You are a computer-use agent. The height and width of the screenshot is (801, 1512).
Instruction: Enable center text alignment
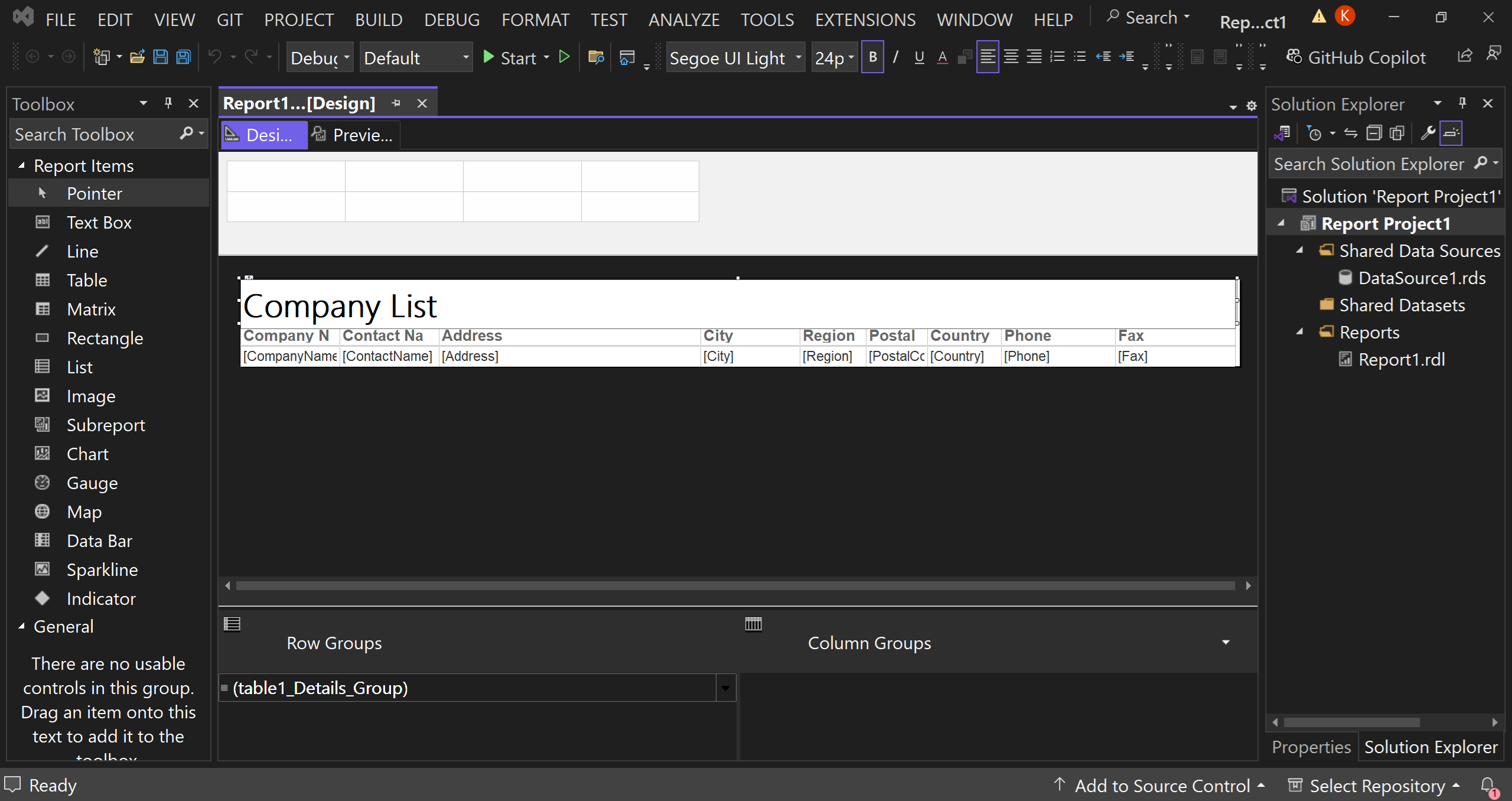point(1011,57)
